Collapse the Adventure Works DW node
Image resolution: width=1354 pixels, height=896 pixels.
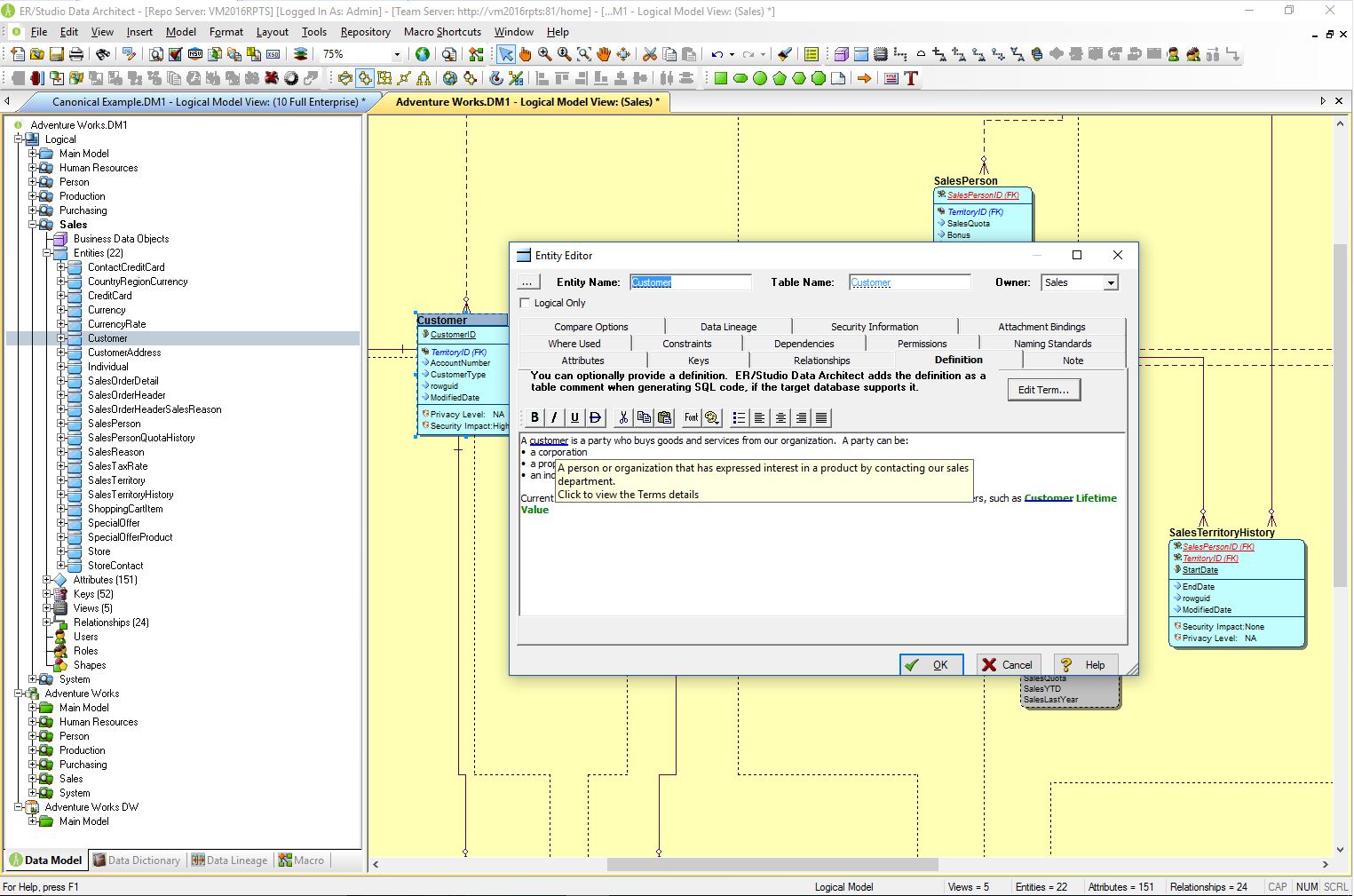pos(19,807)
